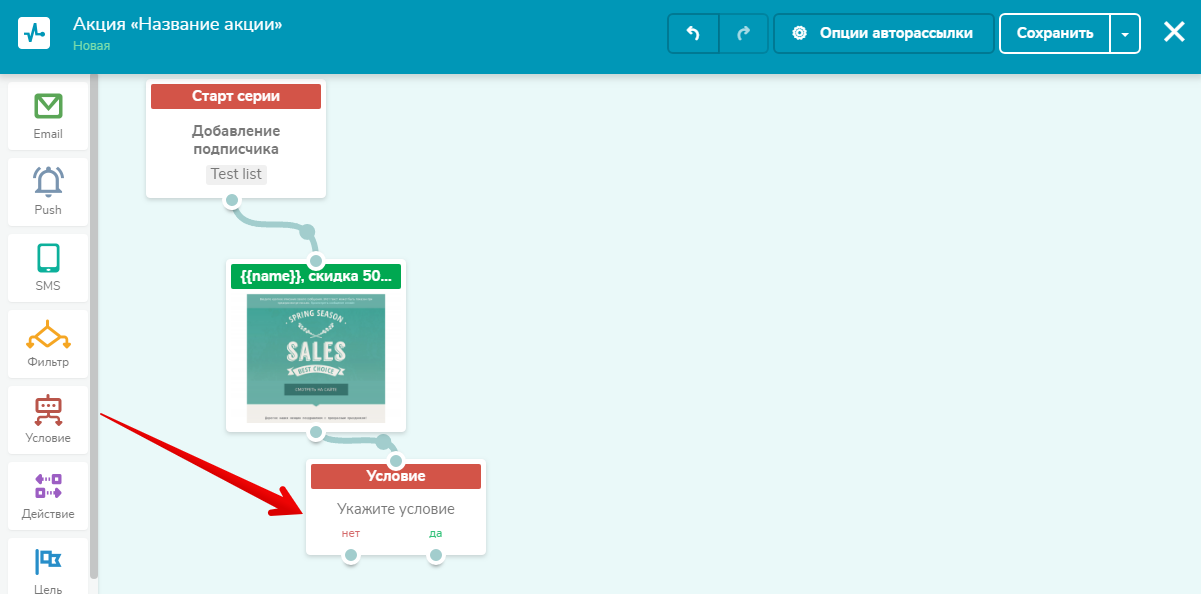This screenshot has height=594, width=1201.
Task: Click the Сохранить button
Action: 1055,33
